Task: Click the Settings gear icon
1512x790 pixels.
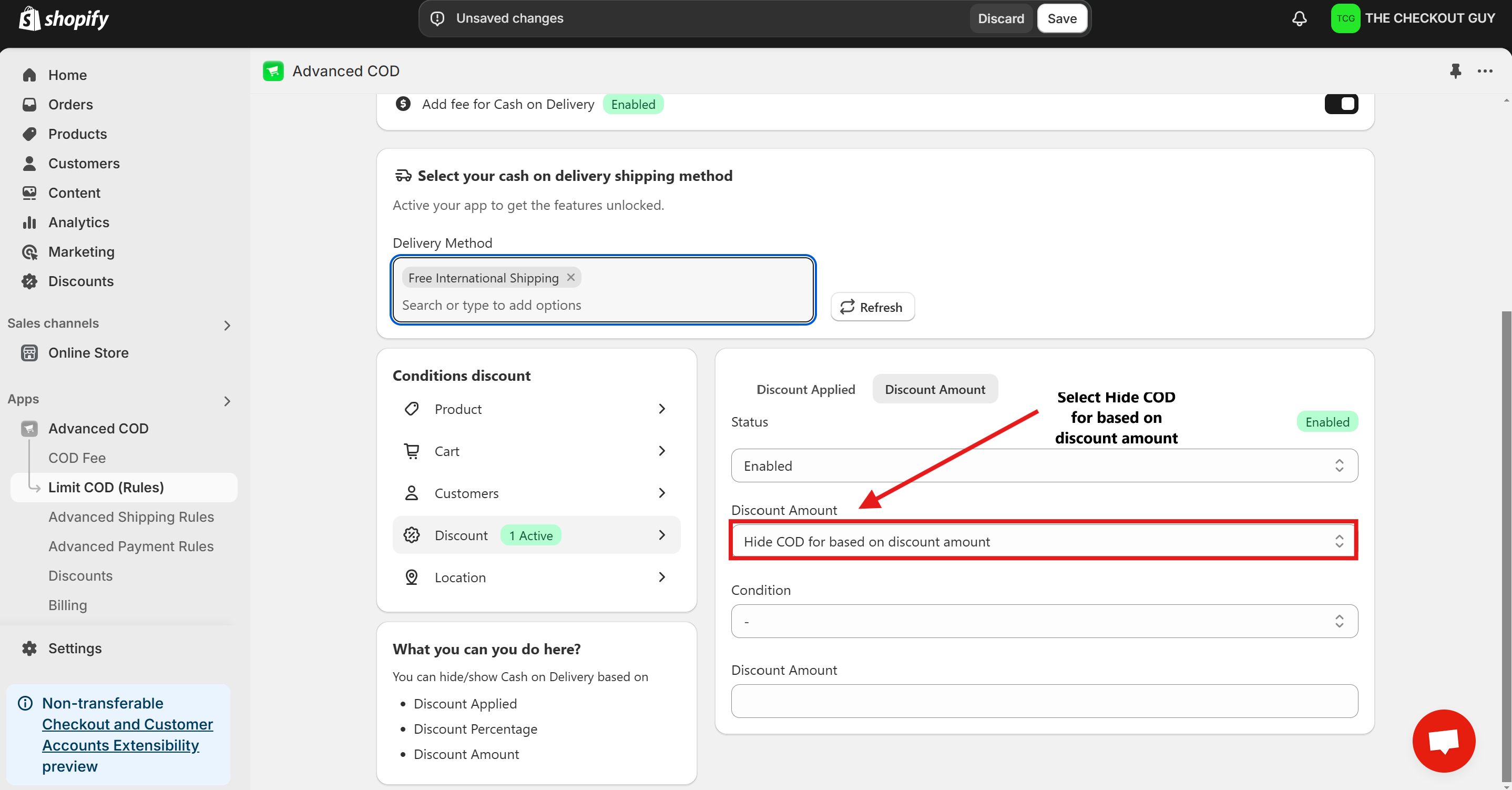Action: 29,649
